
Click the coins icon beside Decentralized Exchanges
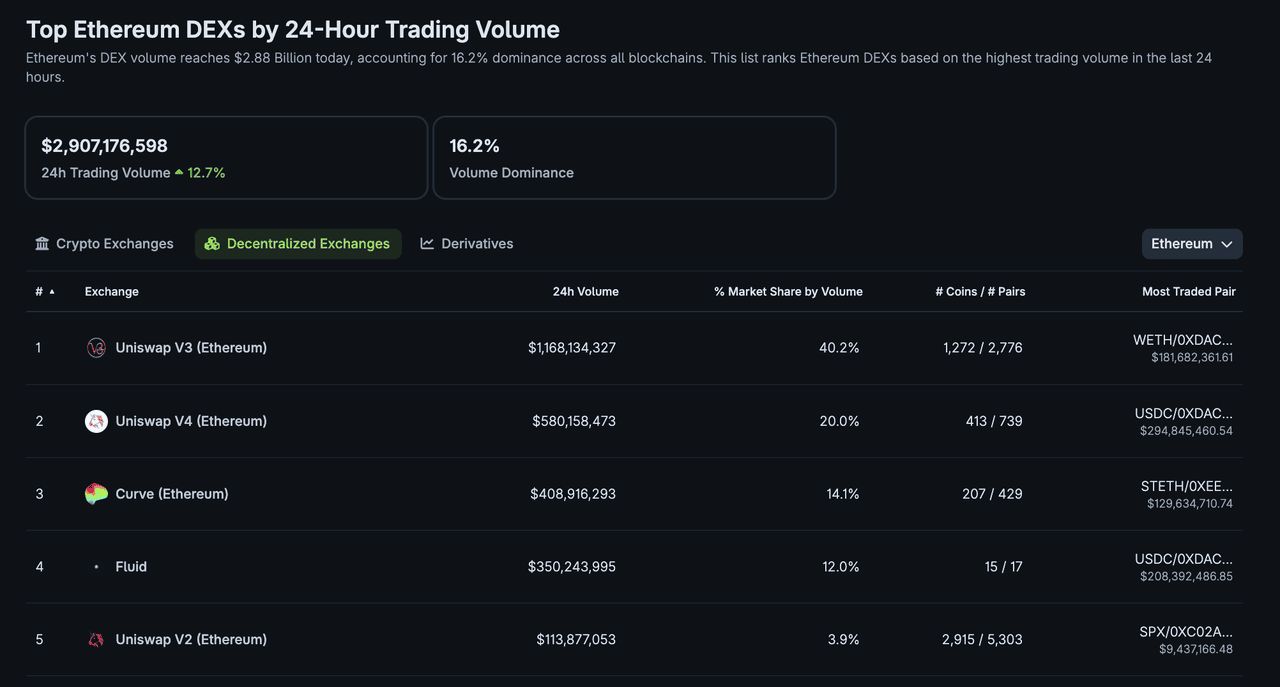point(212,244)
